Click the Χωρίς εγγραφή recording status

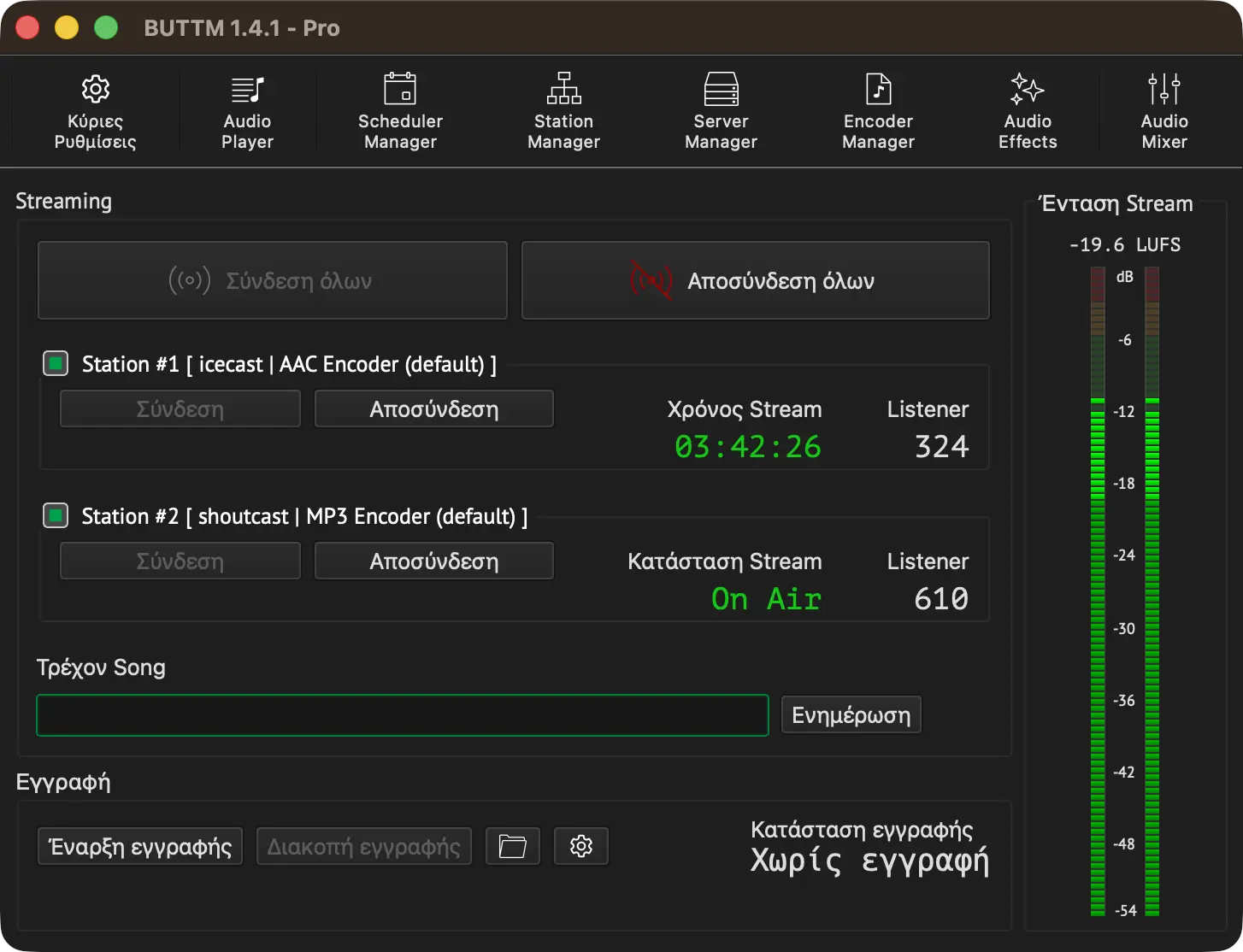coord(870,861)
